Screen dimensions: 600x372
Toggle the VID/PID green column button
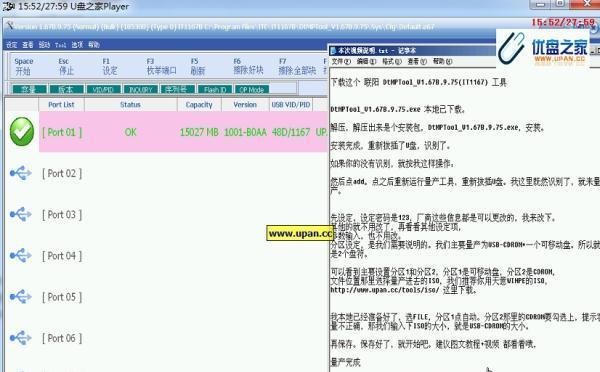pyautogui.click(x=103, y=90)
